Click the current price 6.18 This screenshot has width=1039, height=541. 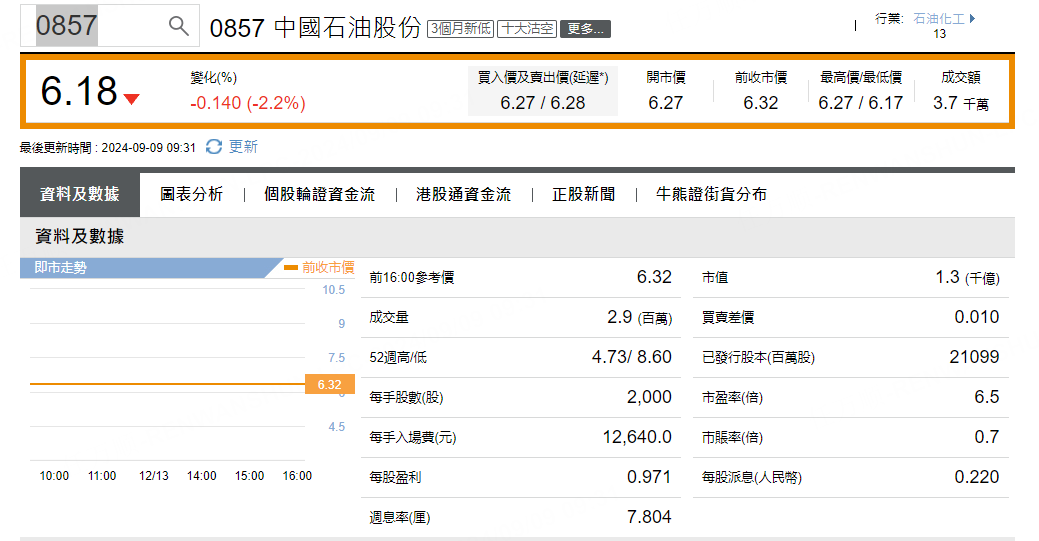(x=79, y=91)
